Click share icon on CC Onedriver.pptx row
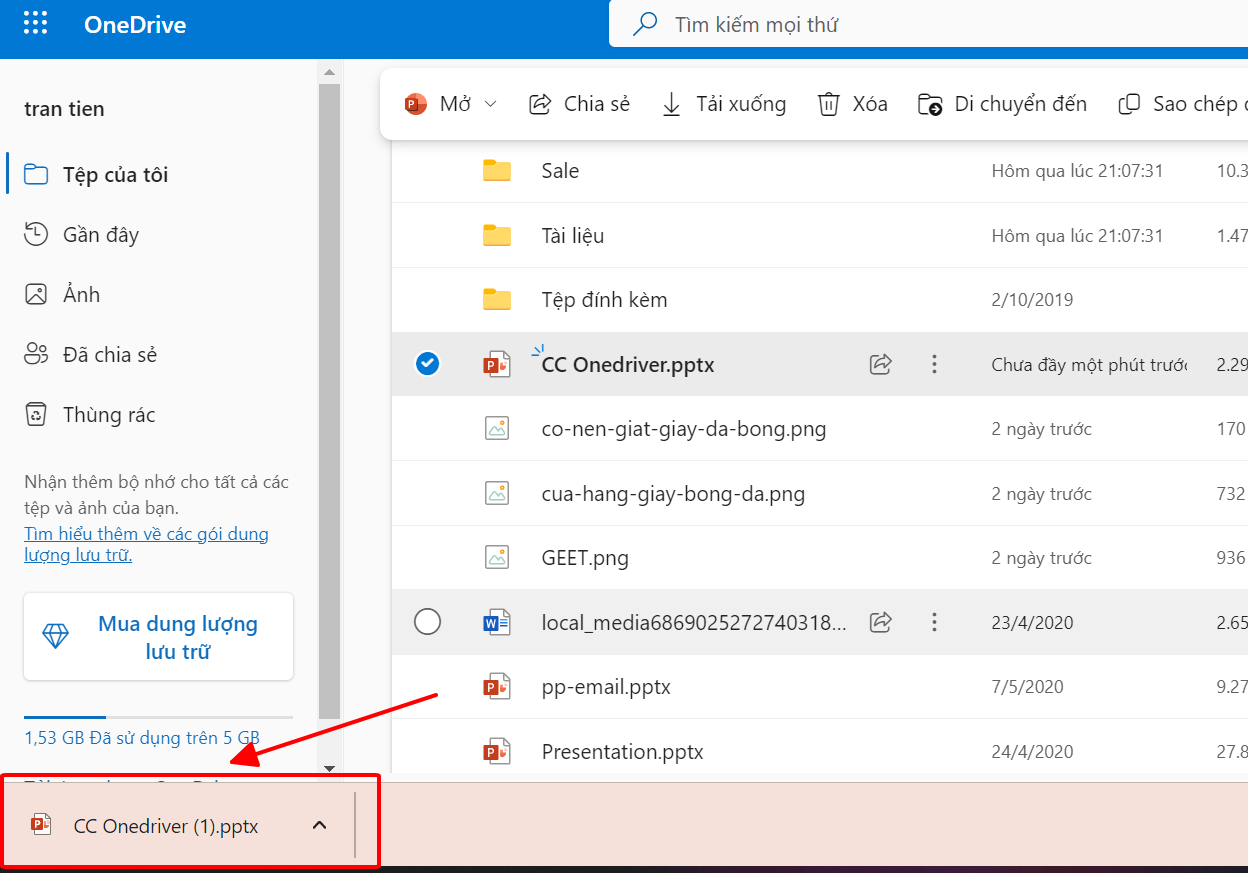Viewport: 1248px width, 873px height. (x=880, y=364)
